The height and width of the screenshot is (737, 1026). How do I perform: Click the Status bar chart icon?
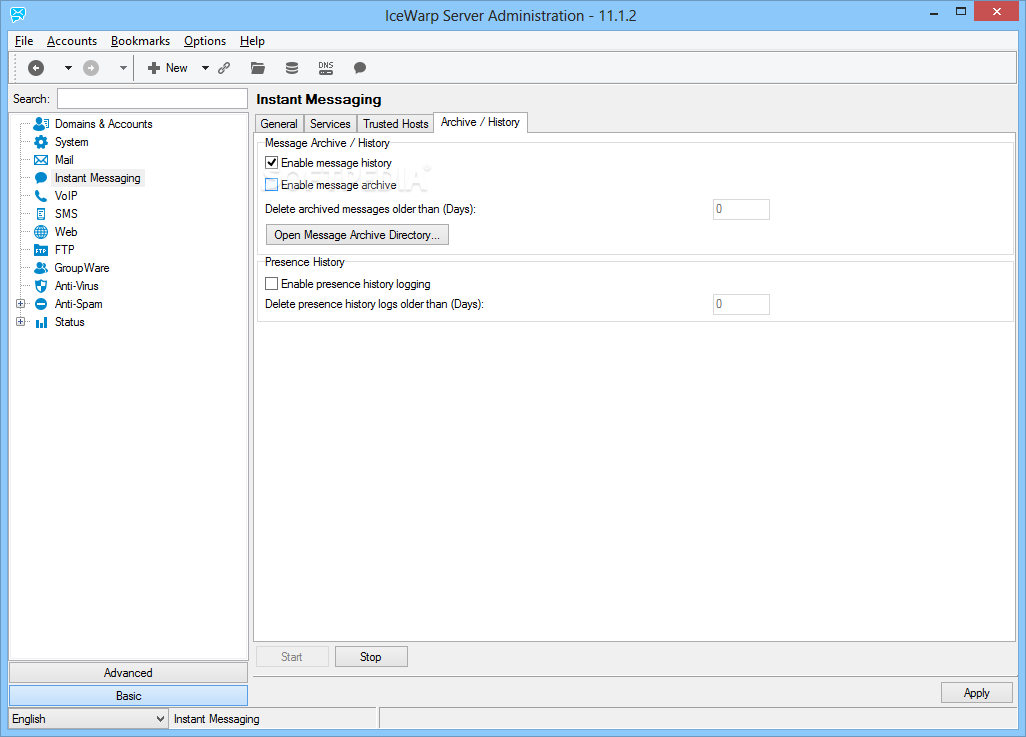click(41, 322)
